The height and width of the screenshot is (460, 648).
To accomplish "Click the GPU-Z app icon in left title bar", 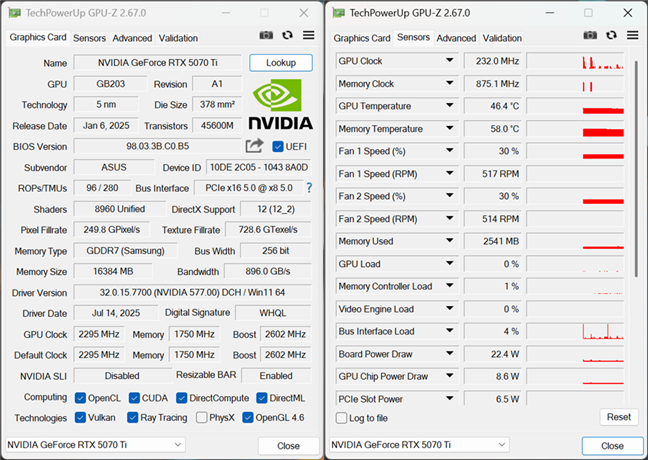I will [14, 13].
